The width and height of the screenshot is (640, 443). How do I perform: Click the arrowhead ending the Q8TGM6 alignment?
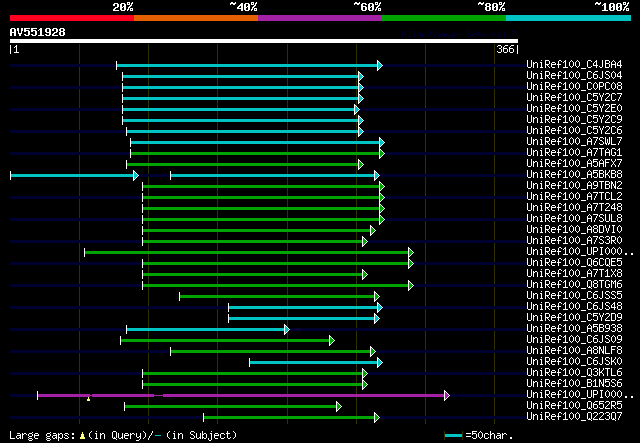click(411, 285)
